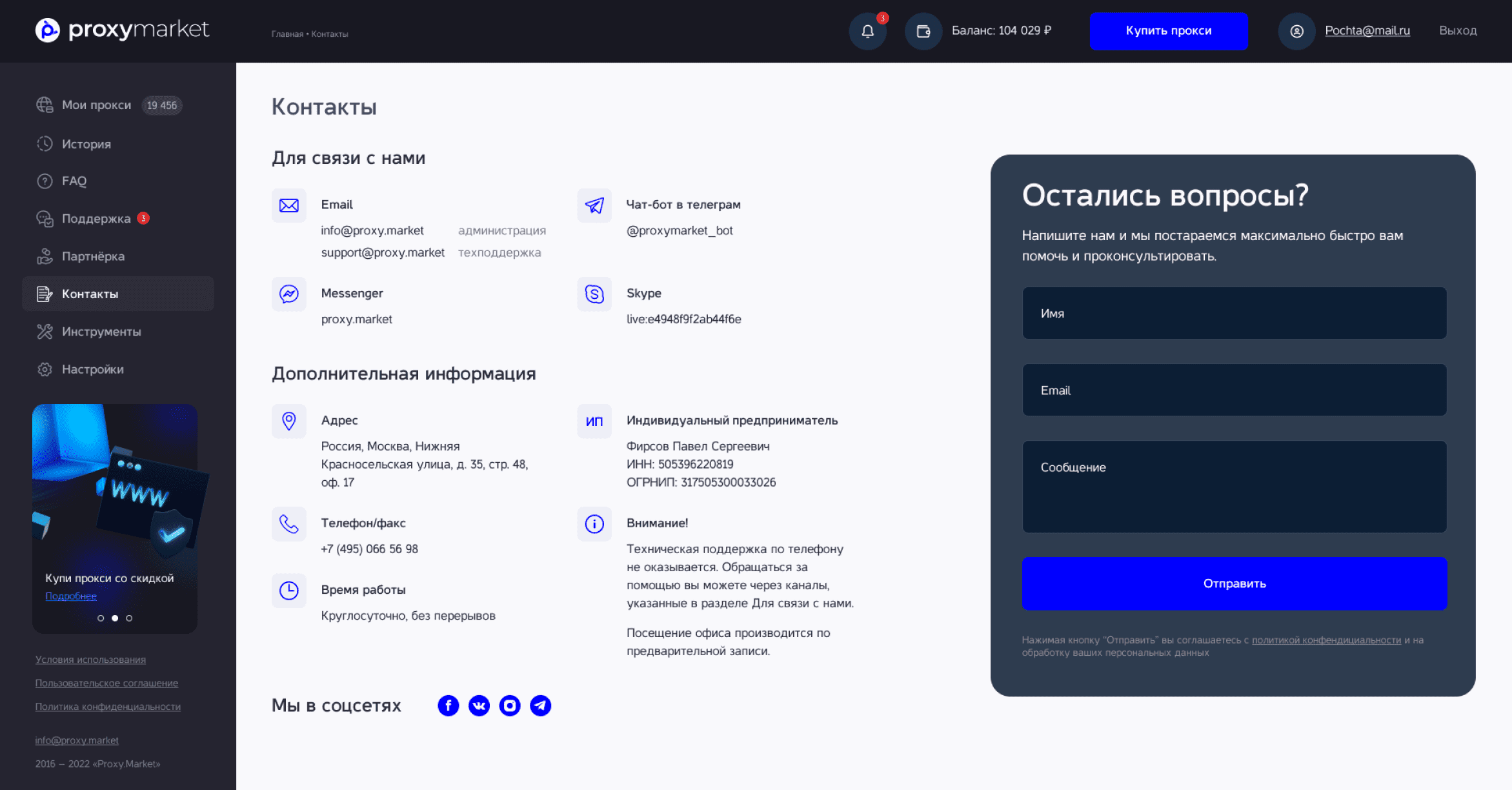This screenshot has height=790, width=1512.
Task: Open Мои прокси in the sidebar
Action: click(x=96, y=105)
